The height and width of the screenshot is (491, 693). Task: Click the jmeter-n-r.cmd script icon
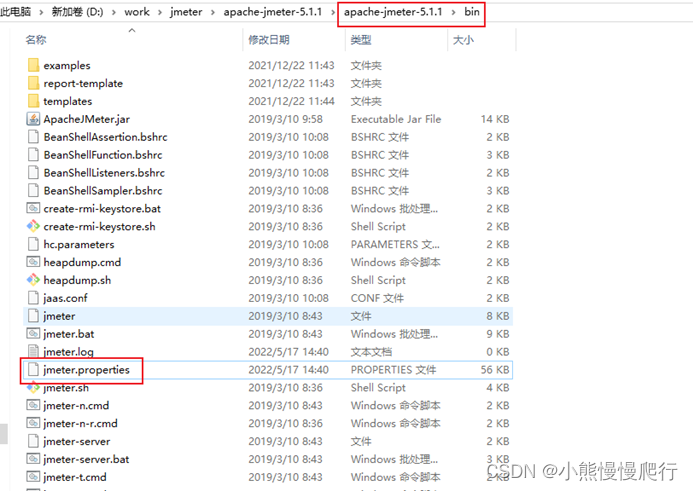click(33, 423)
